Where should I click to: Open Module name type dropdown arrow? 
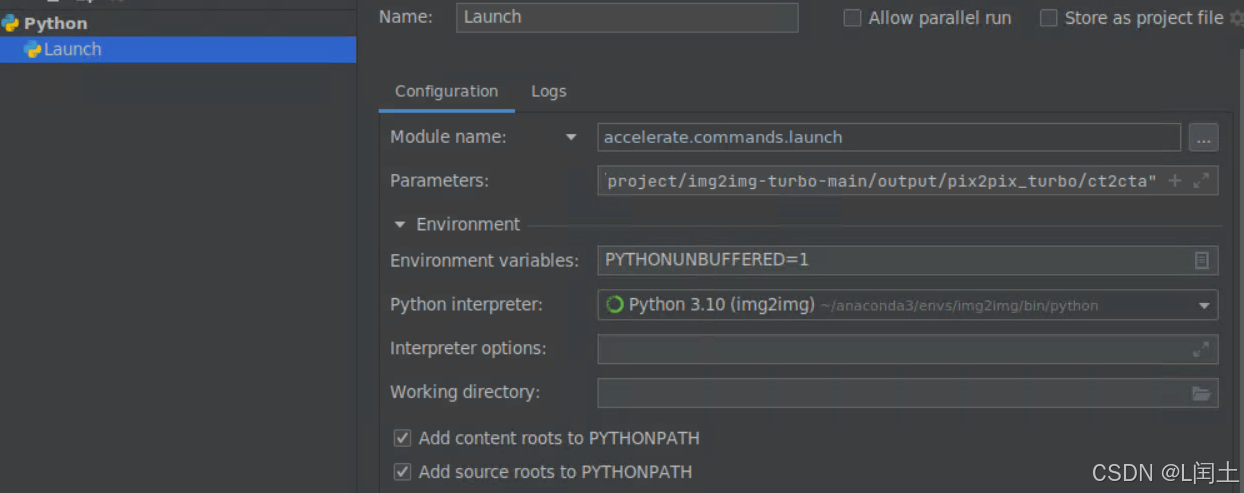571,137
